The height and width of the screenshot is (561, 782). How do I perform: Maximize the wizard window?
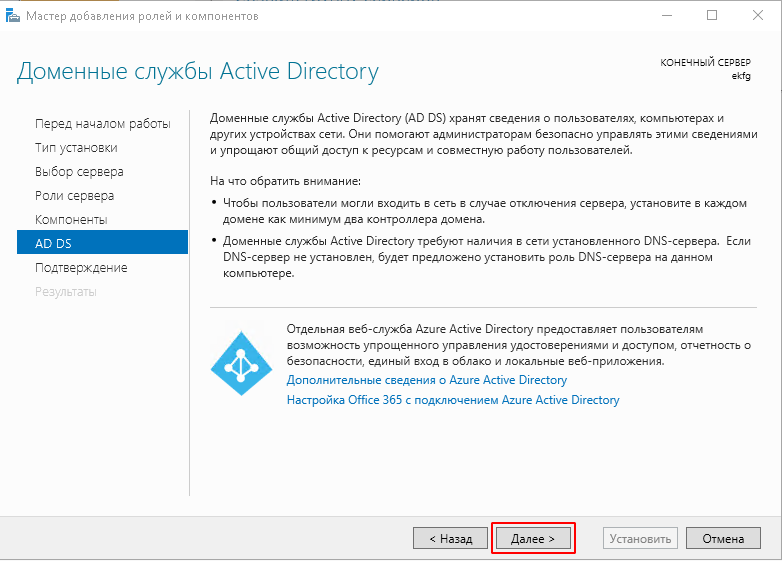coord(712,16)
